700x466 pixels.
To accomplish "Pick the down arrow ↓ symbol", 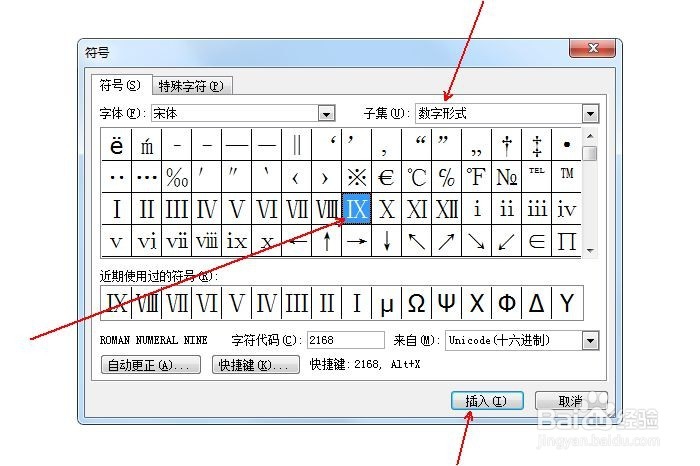I will (x=387, y=241).
